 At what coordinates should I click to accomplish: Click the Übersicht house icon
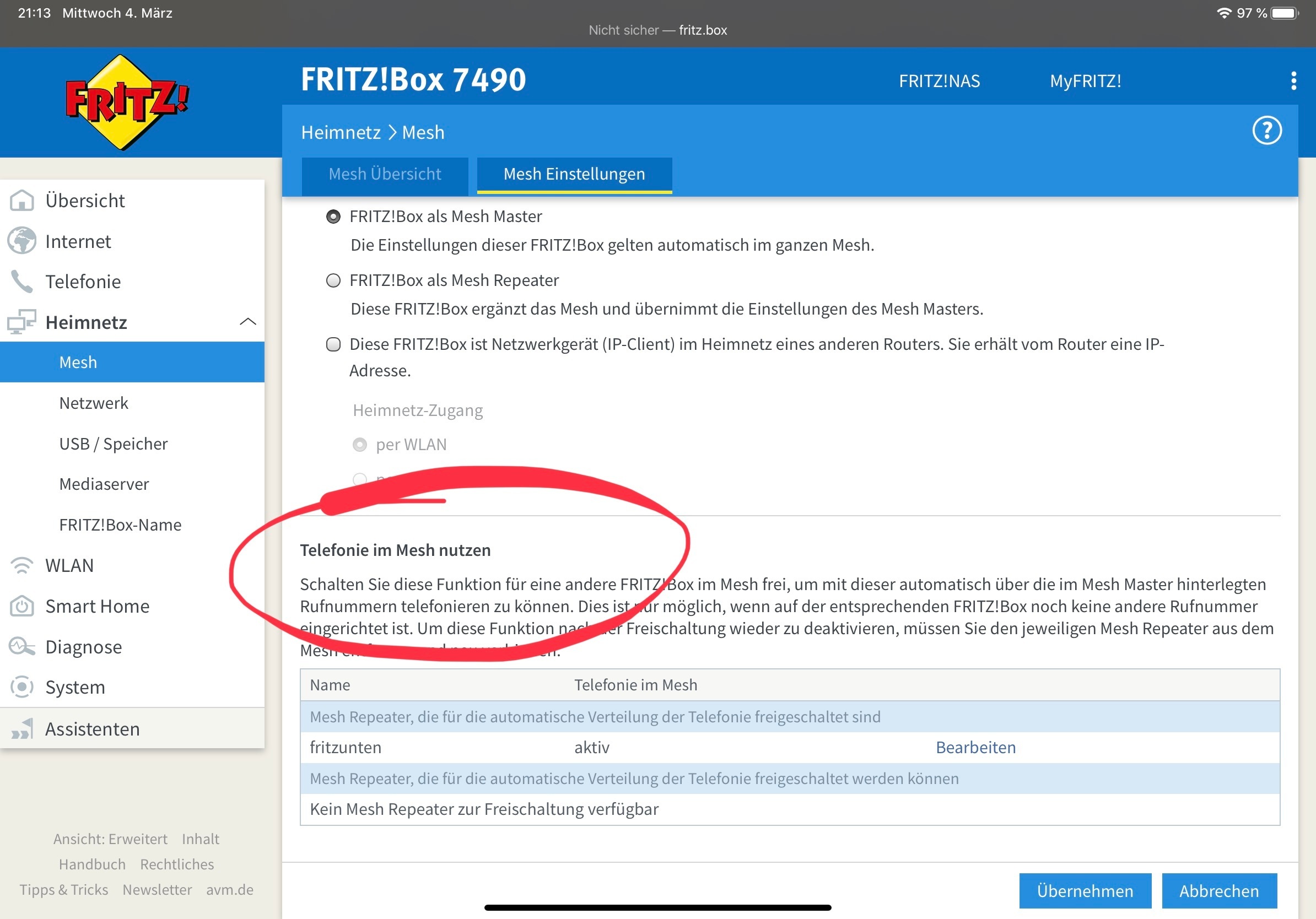click(22, 201)
